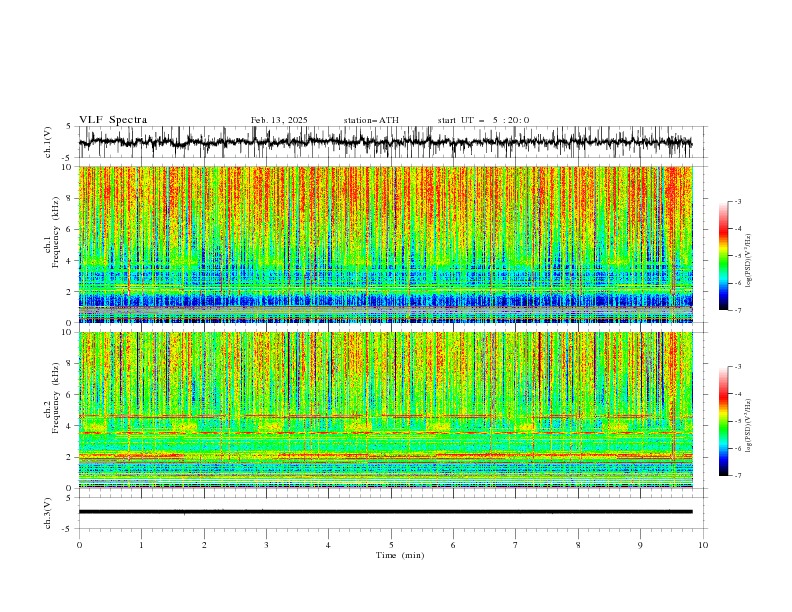Click the ch.1(V) axis label
The width and height of the screenshot is (792, 612).
pyautogui.click(x=48, y=142)
